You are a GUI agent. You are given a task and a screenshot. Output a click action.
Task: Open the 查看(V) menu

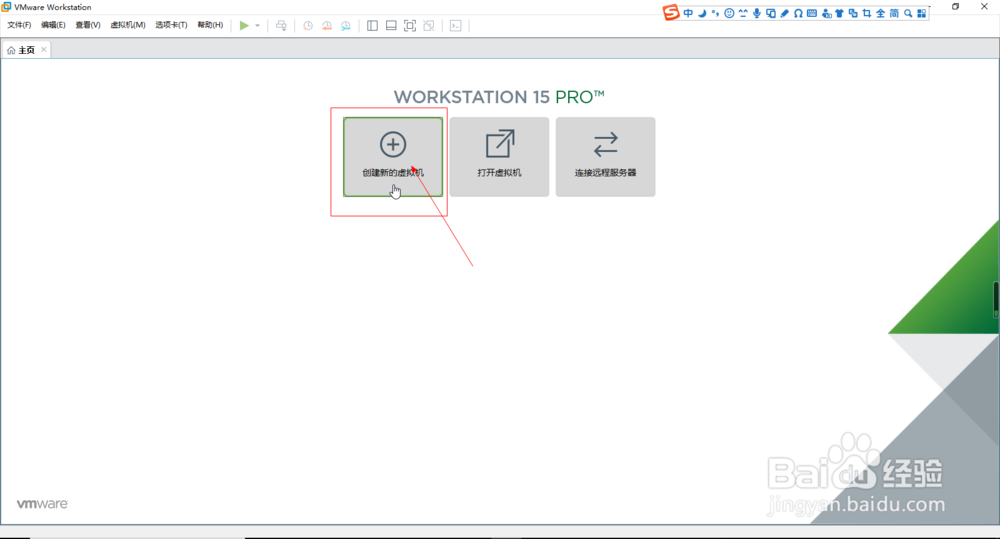tap(88, 25)
